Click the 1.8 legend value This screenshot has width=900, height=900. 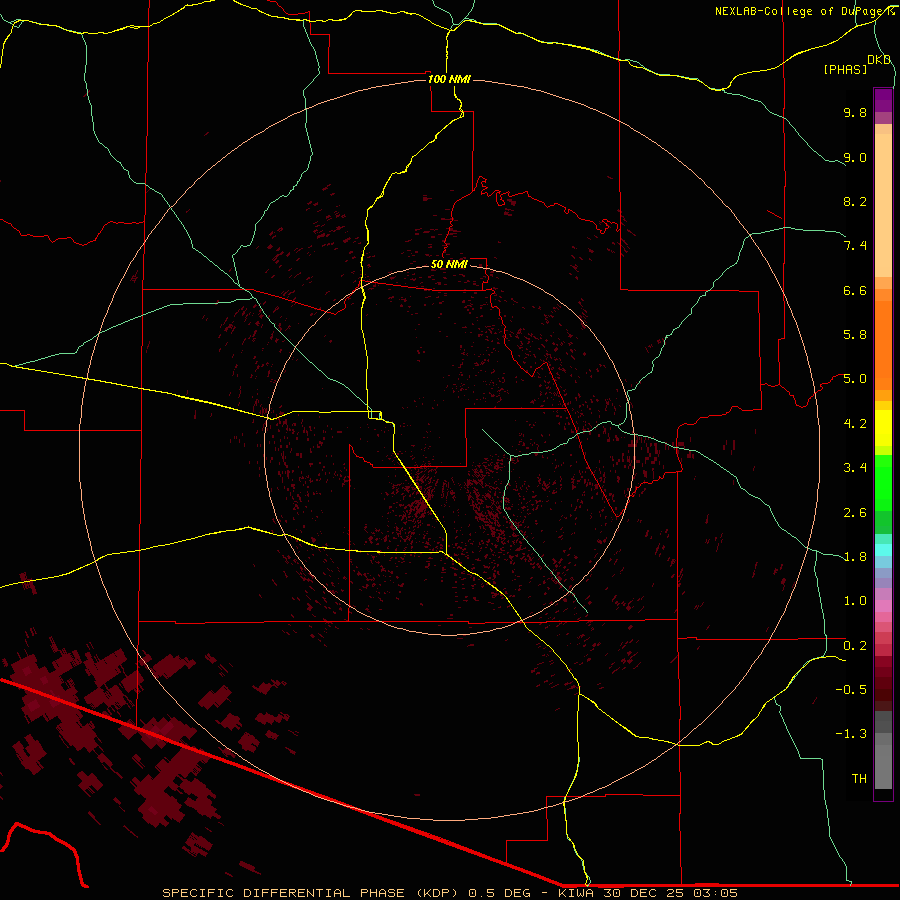(x=855, y=557)
